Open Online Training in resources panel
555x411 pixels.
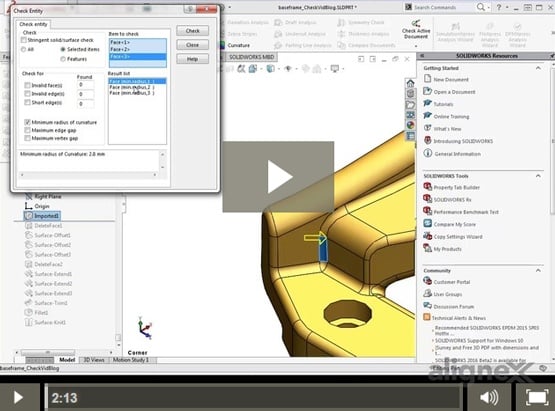tap(446, 116)
